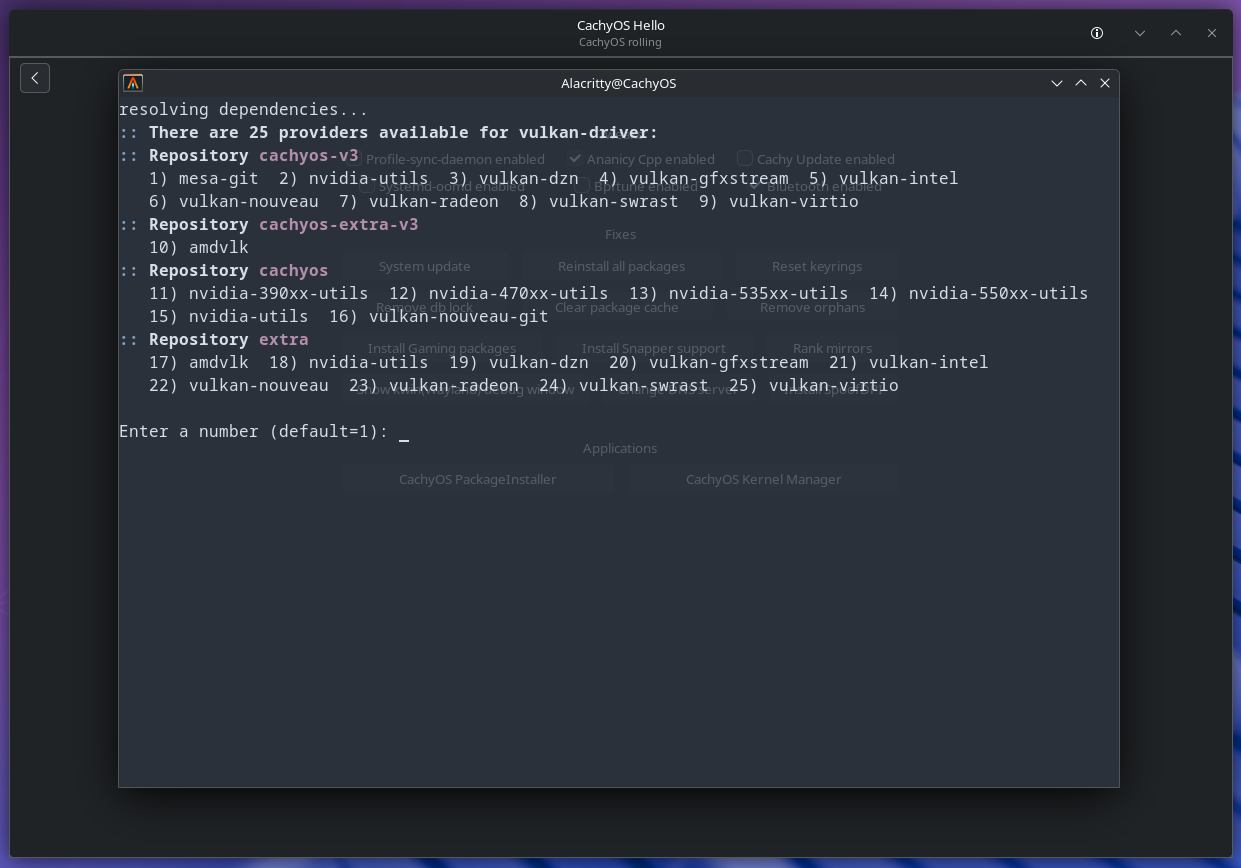Disable the Ananicy Cpp enabled checkbox
The width and height of the screenshot is (1241, 868).
click(575, 158)
